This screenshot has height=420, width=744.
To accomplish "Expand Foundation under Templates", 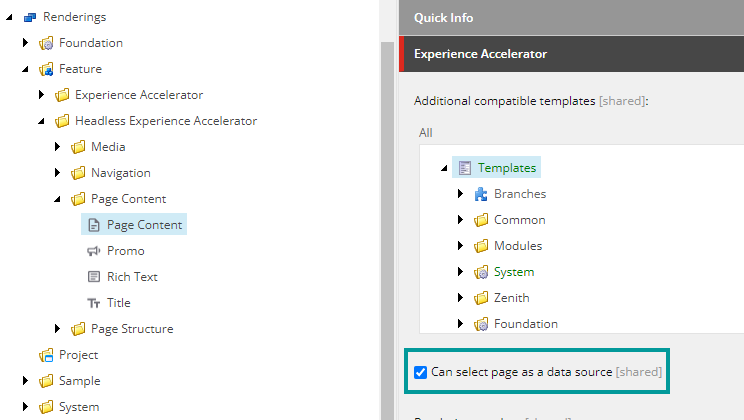I will click(460, 324).
